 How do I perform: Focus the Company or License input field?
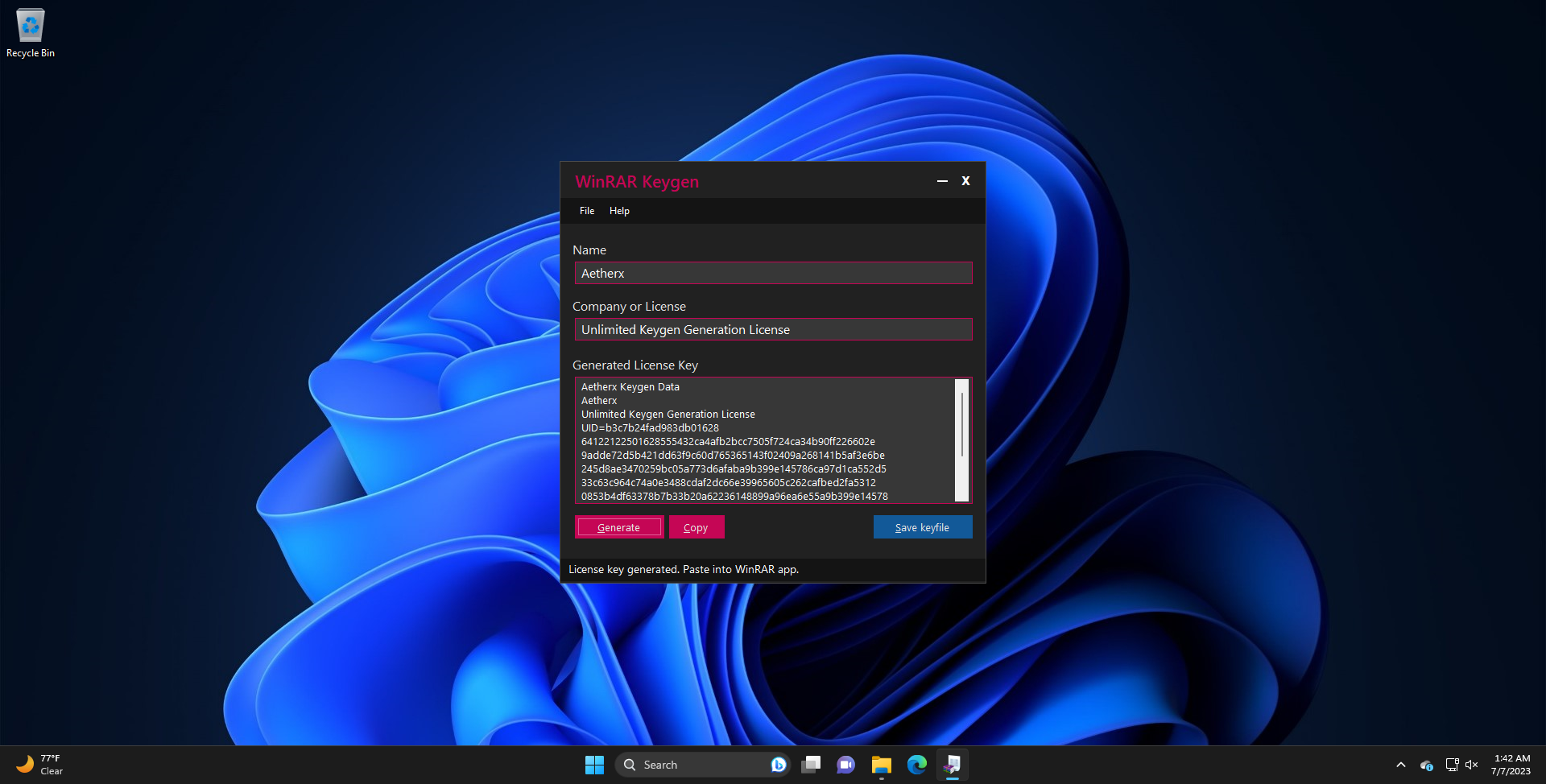coord(774,329)
